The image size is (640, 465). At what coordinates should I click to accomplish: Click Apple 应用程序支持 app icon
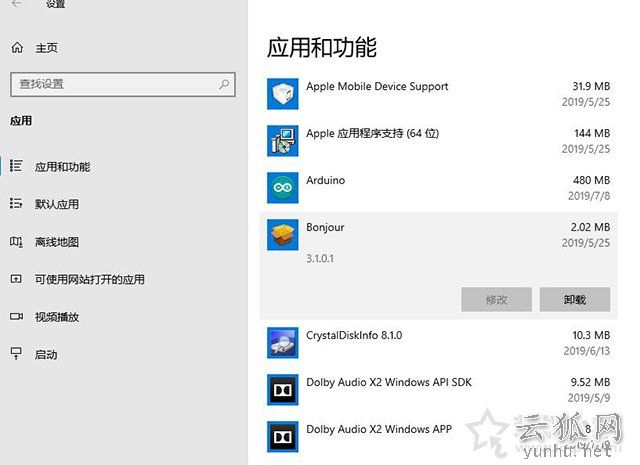coord(282,141)
